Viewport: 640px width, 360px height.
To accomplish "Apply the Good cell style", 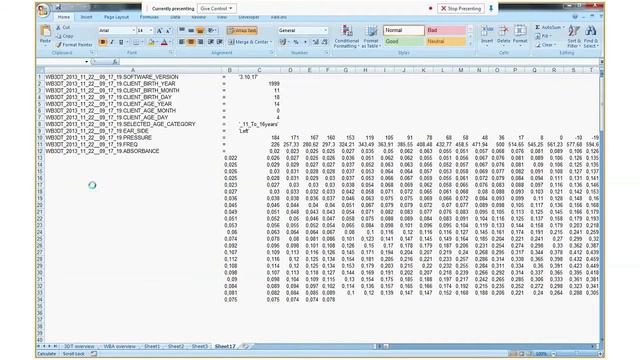I will coord(404,41).
